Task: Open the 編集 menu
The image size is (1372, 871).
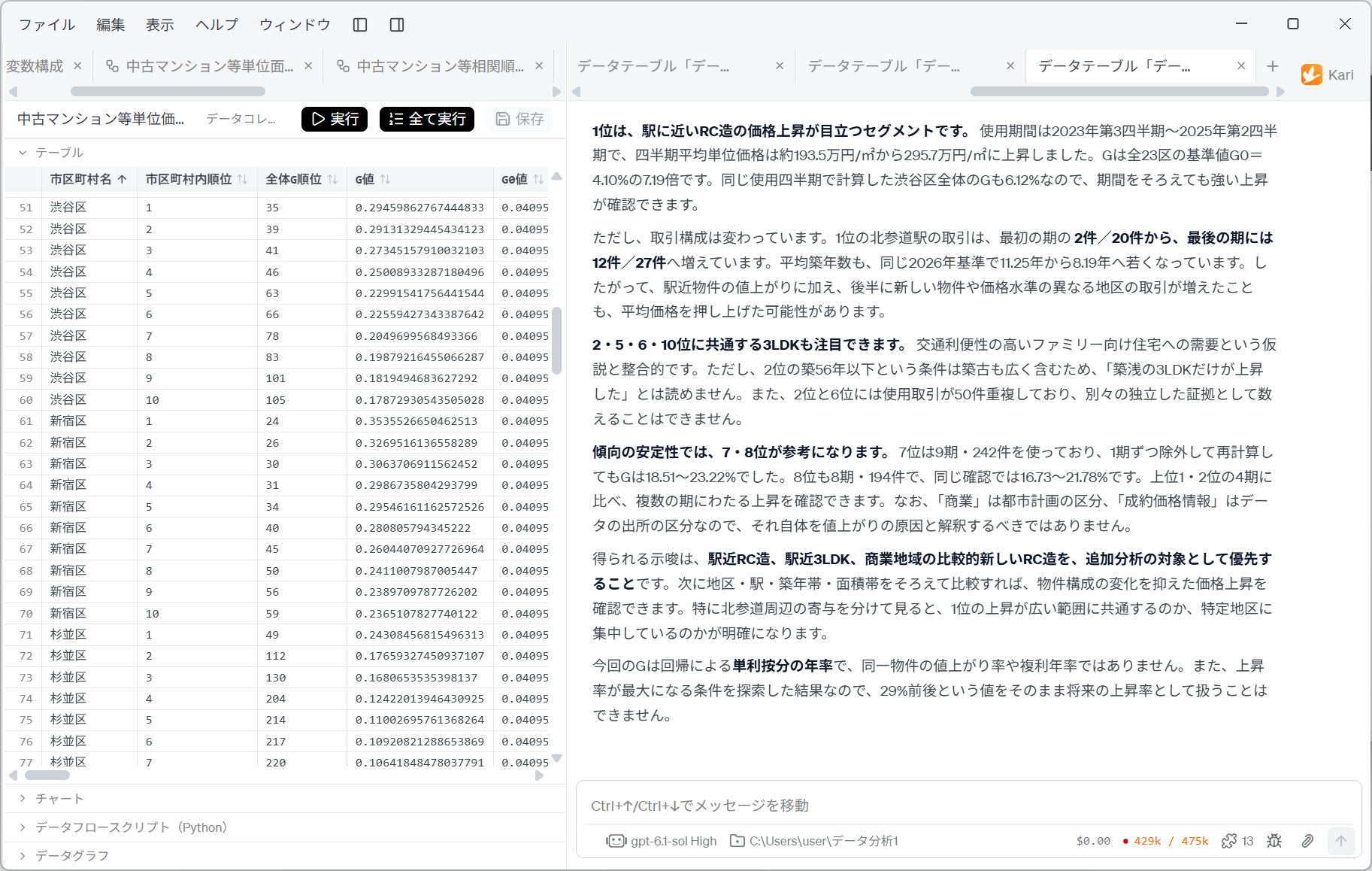Action: click(x=111, y=25)
